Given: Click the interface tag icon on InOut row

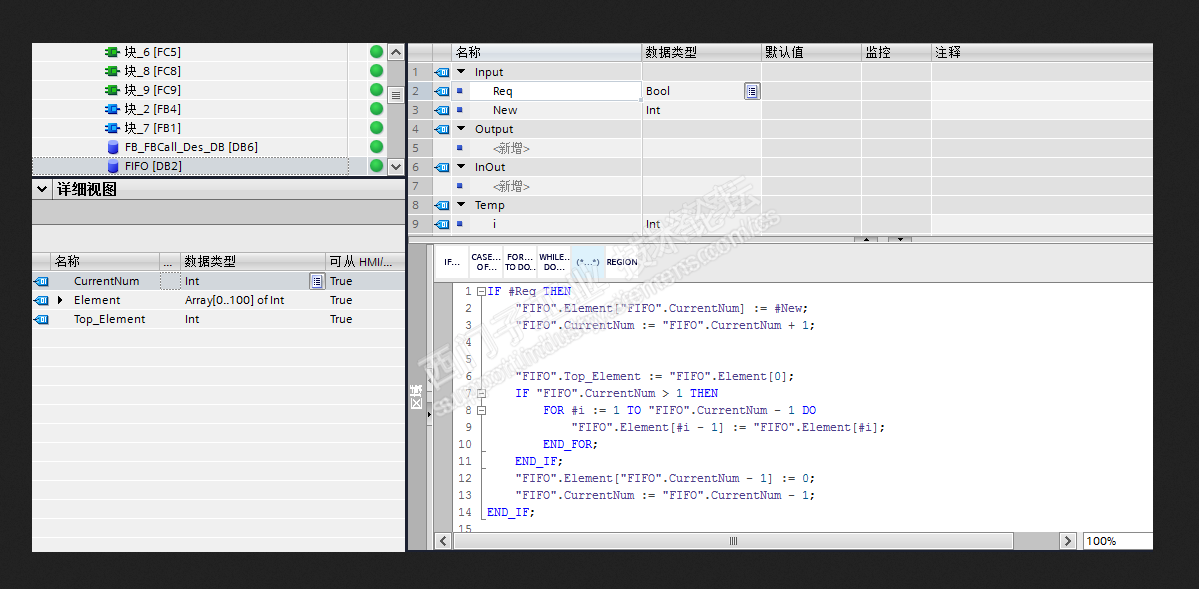Looking at the screenshot, I should coord(442,167).
